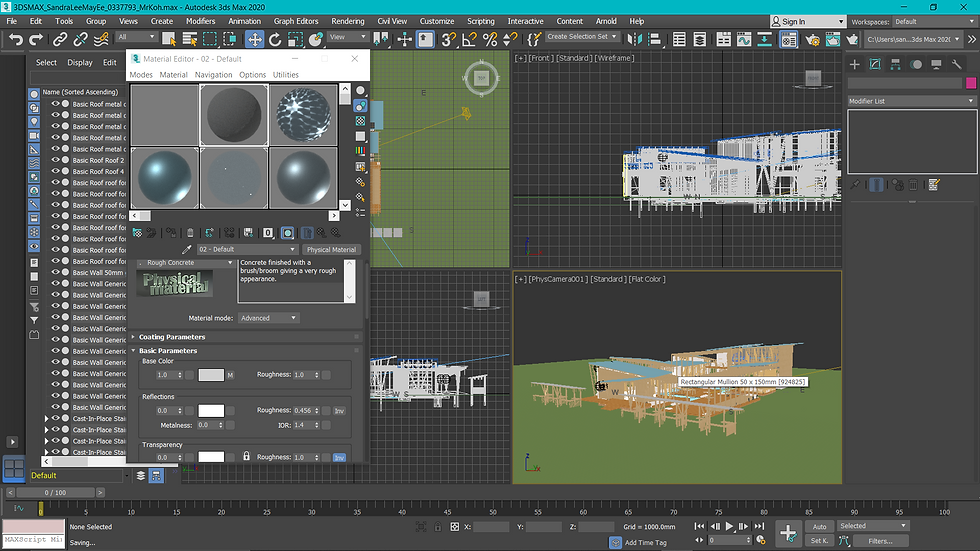980x551 pixels.
Task: Open the Rough Concrete preset dropdown
Action: tap(186, 262)
